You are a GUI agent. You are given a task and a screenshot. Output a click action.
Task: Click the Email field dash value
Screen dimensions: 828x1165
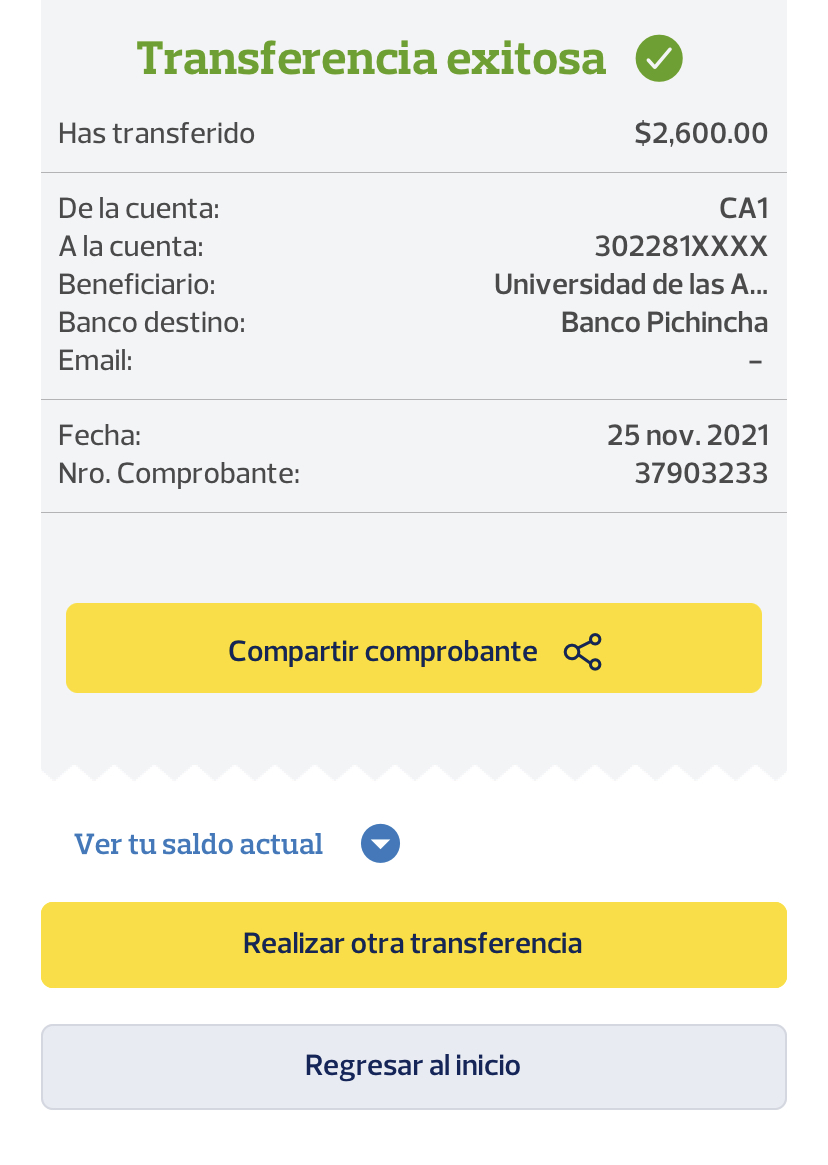point(756,360)
